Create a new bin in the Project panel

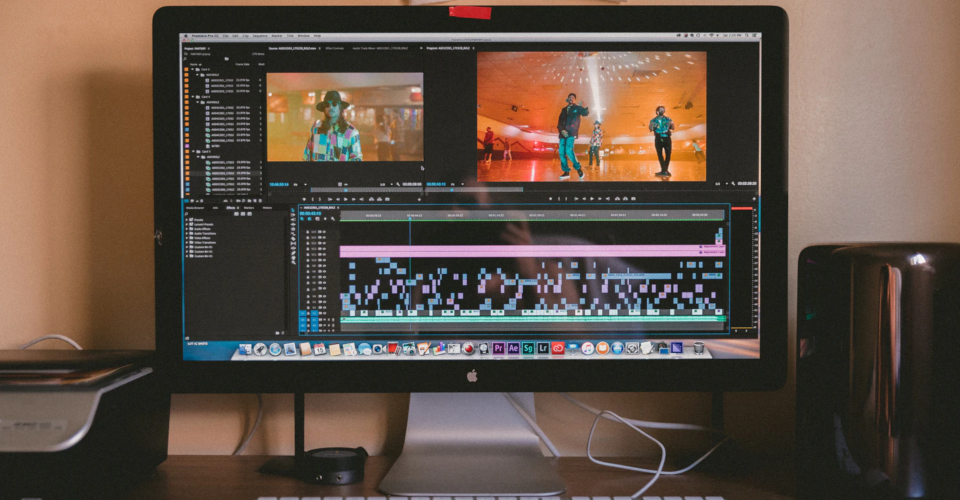pyautogui.click(x=249, y=201)
